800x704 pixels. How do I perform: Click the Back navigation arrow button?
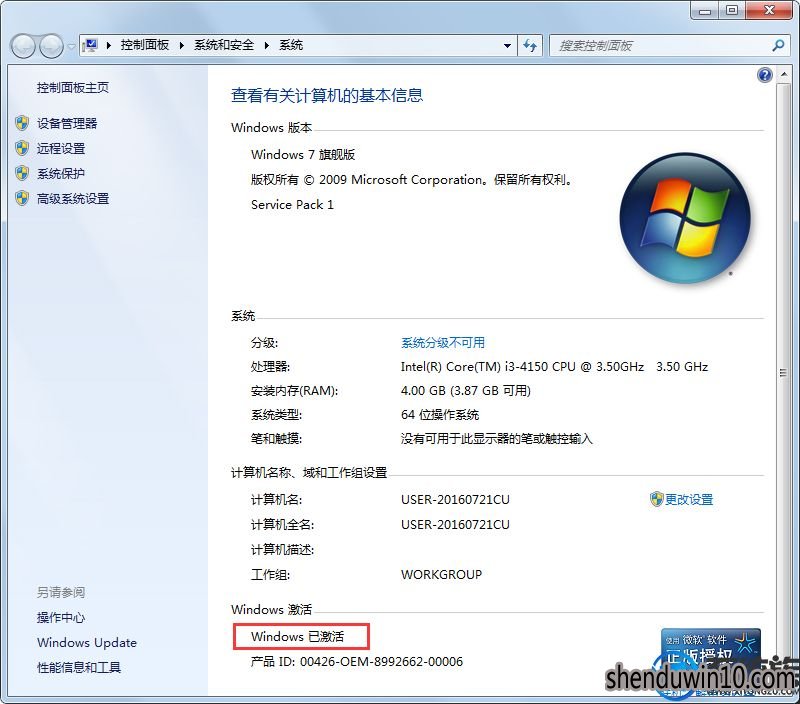23,46
